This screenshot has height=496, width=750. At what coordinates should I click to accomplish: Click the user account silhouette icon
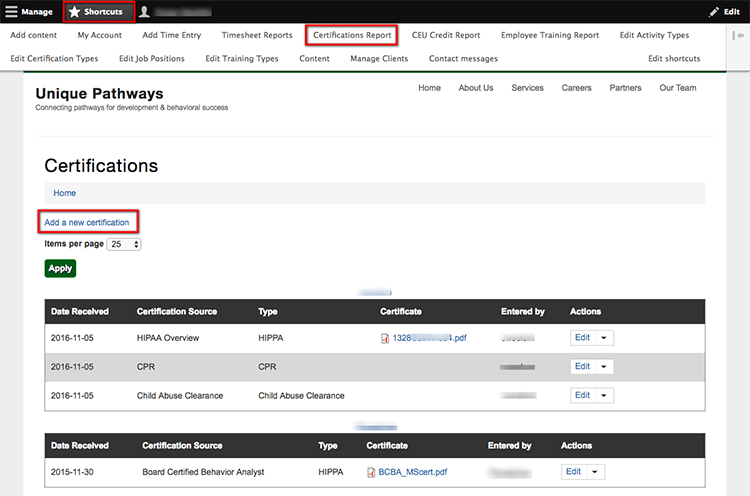click(x=145, y=11)
